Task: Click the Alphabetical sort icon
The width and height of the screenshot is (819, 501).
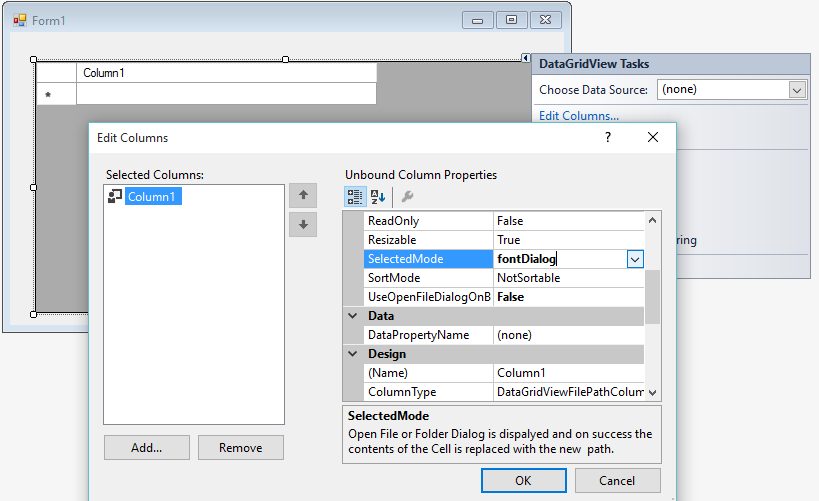Action: click(x=378, y=197)
